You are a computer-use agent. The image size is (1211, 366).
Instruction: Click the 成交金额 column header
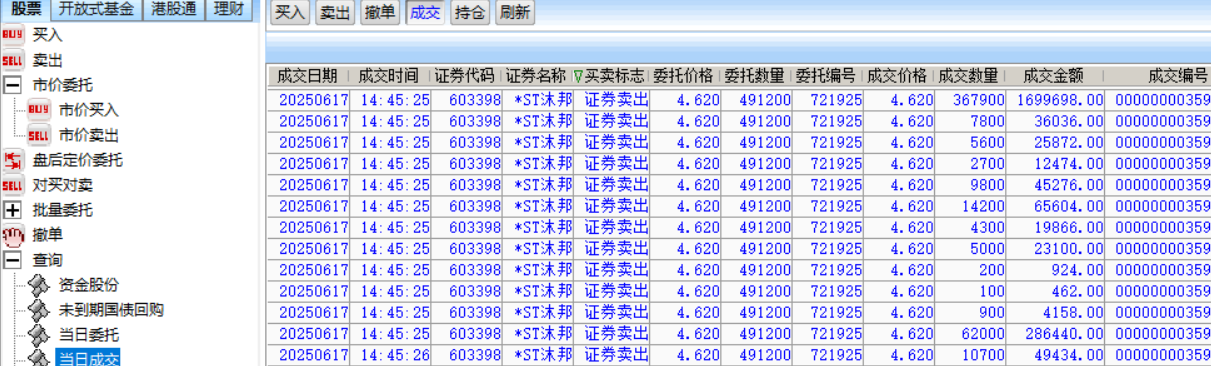[x=1055, y=77]
